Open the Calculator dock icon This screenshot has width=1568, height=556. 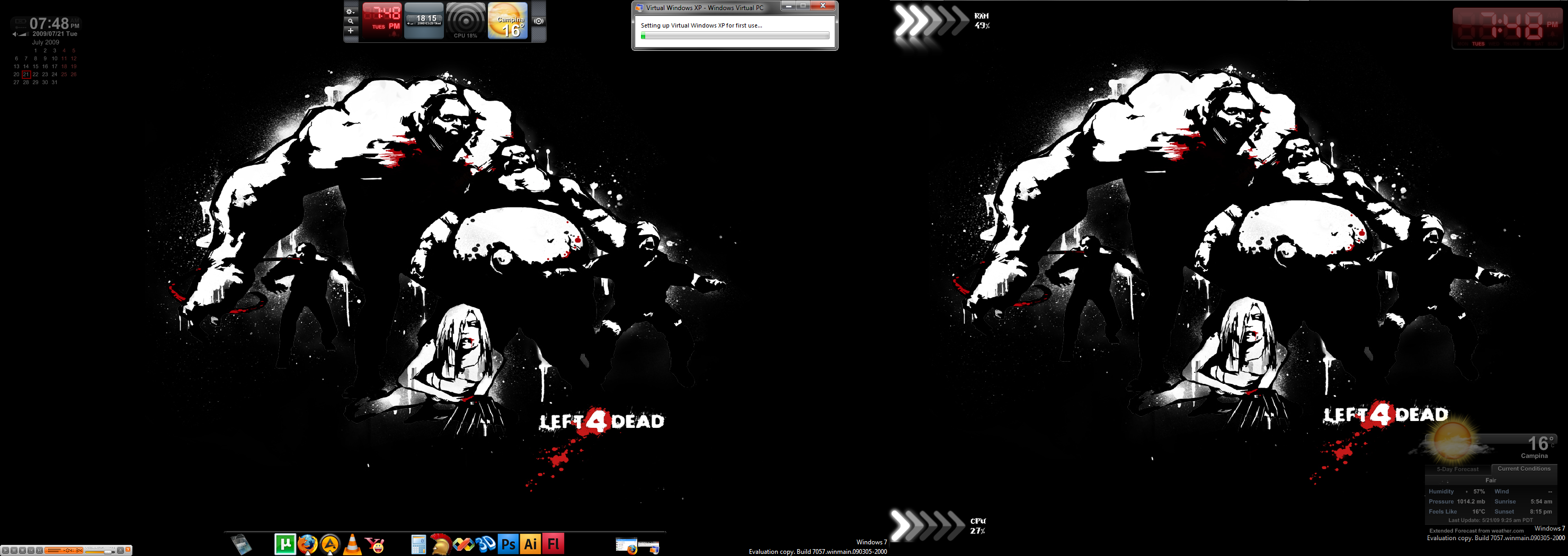(x=419, y=544)
